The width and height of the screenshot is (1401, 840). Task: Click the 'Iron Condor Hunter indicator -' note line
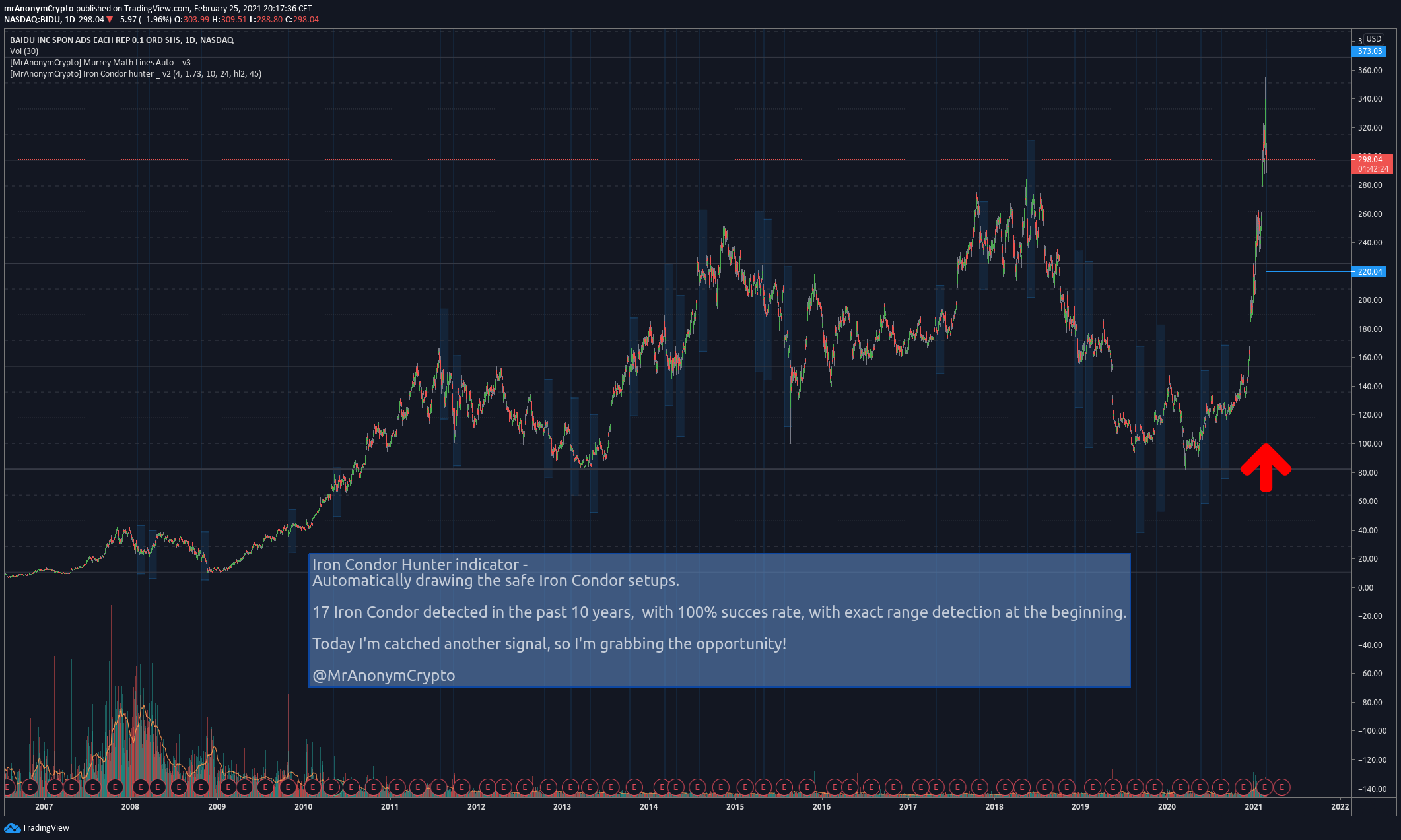coord(420,565)
